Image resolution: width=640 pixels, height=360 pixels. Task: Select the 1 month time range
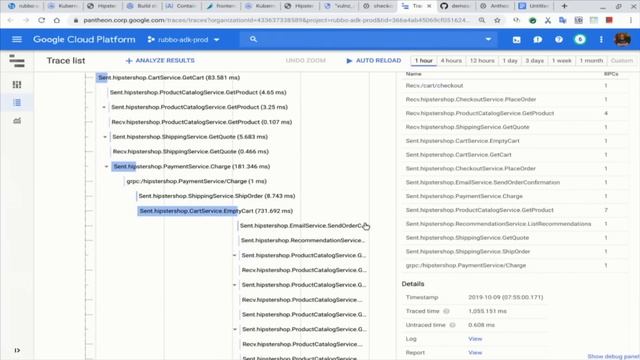click(591, 60)
